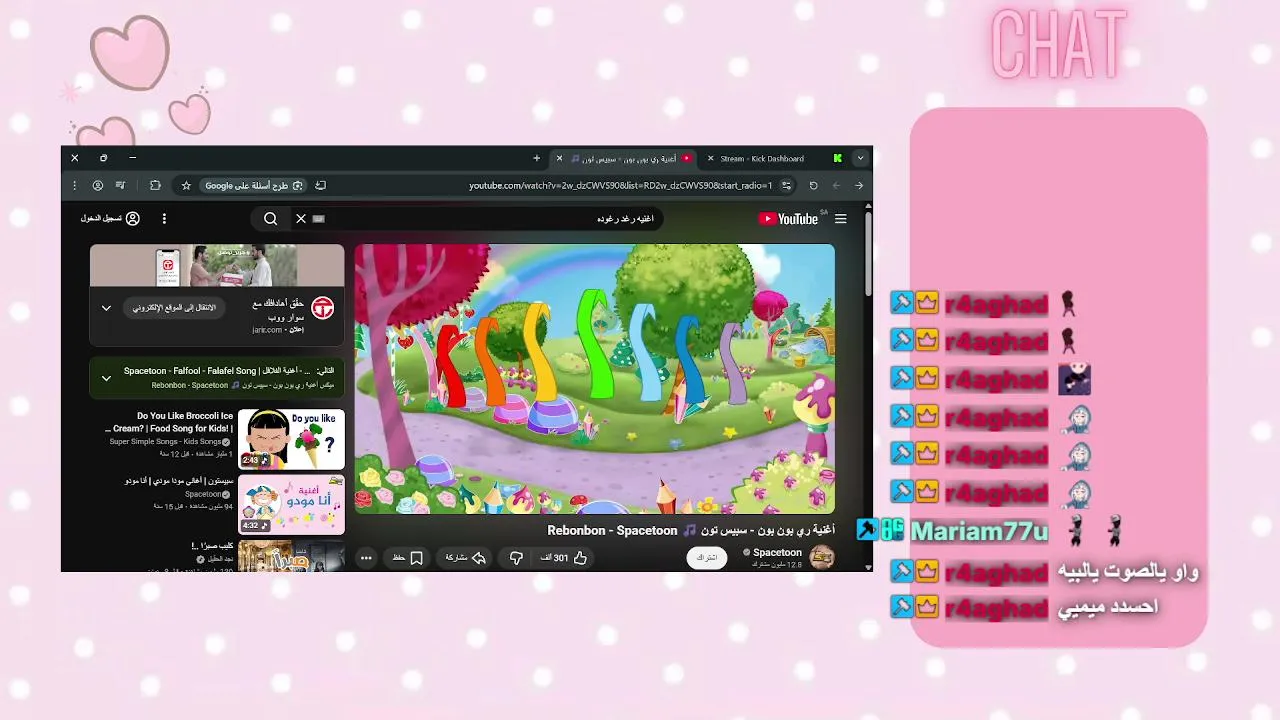Image resolution: width=1280 pixels, height=720 pixels.
Task: Click the Google Lens ask Google chip
Action: (x=254, y=185)
